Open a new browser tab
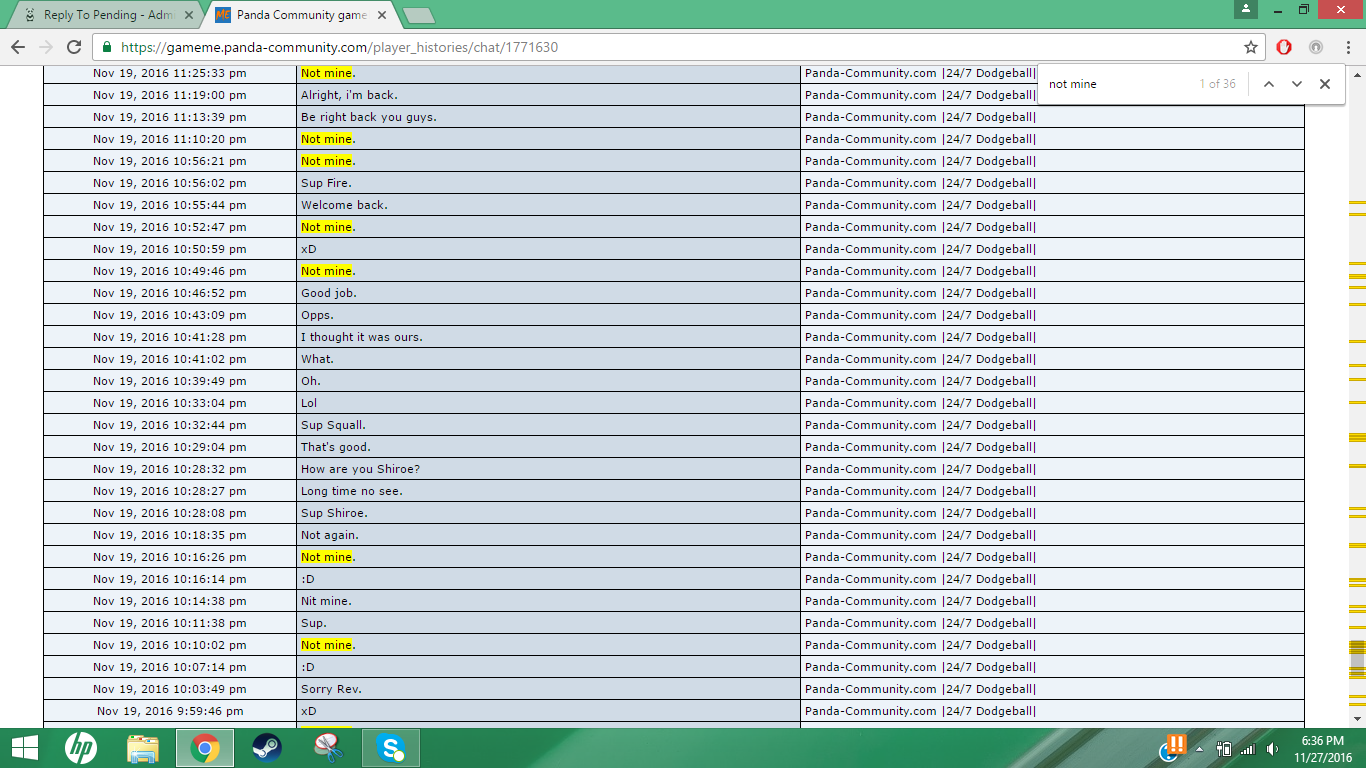The image size is (1366, 768). point(418,15)
